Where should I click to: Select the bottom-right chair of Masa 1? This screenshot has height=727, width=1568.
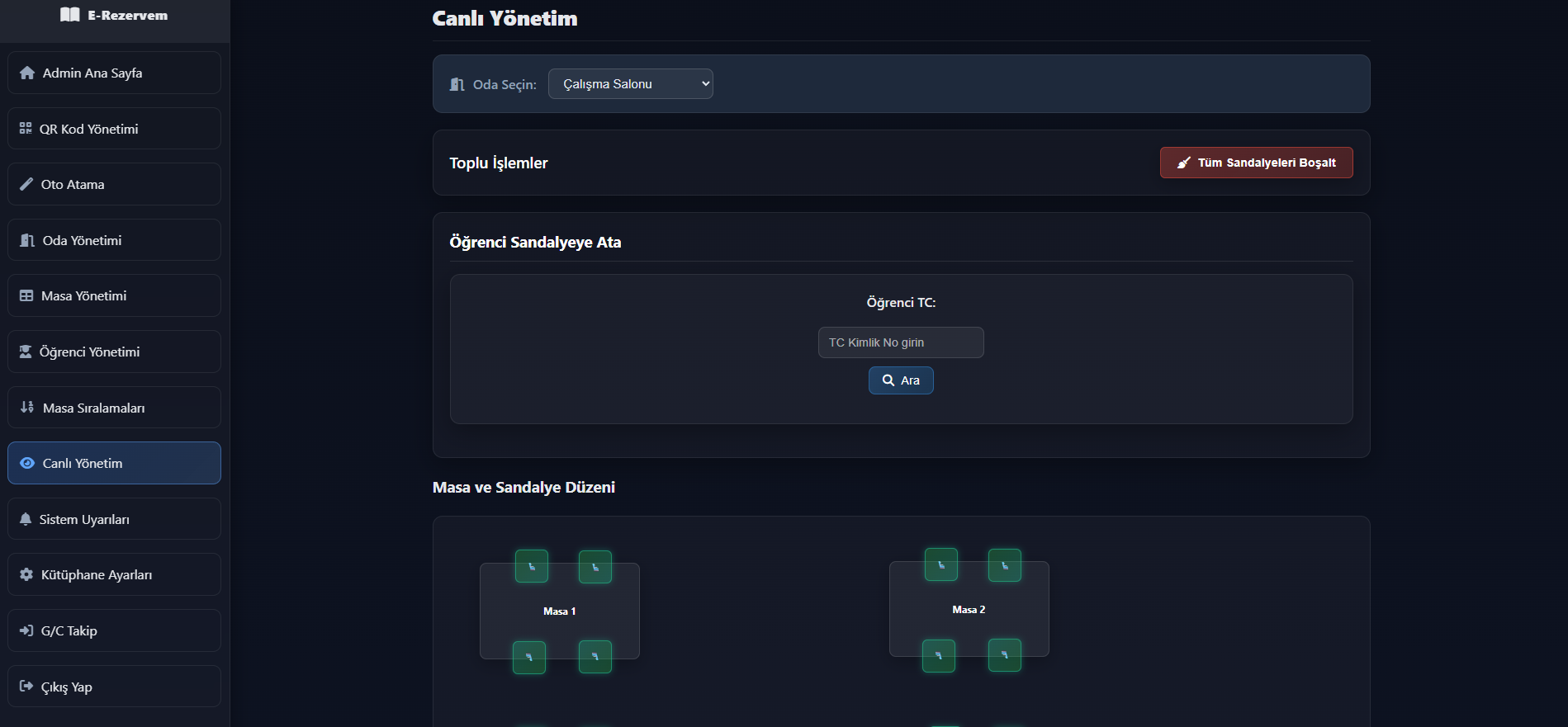click(595, 657)
